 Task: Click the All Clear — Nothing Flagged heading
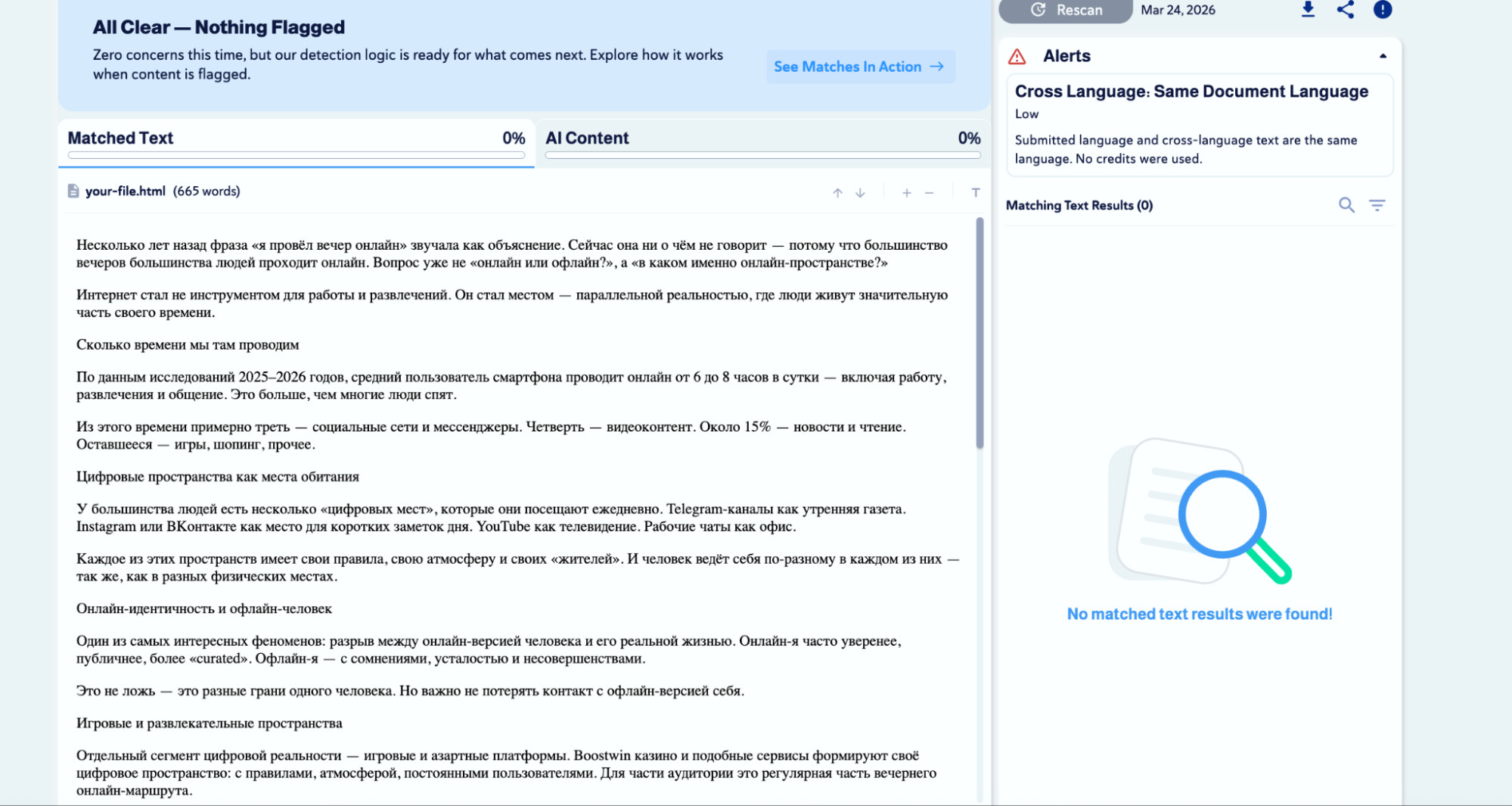[x=219, y=27]
